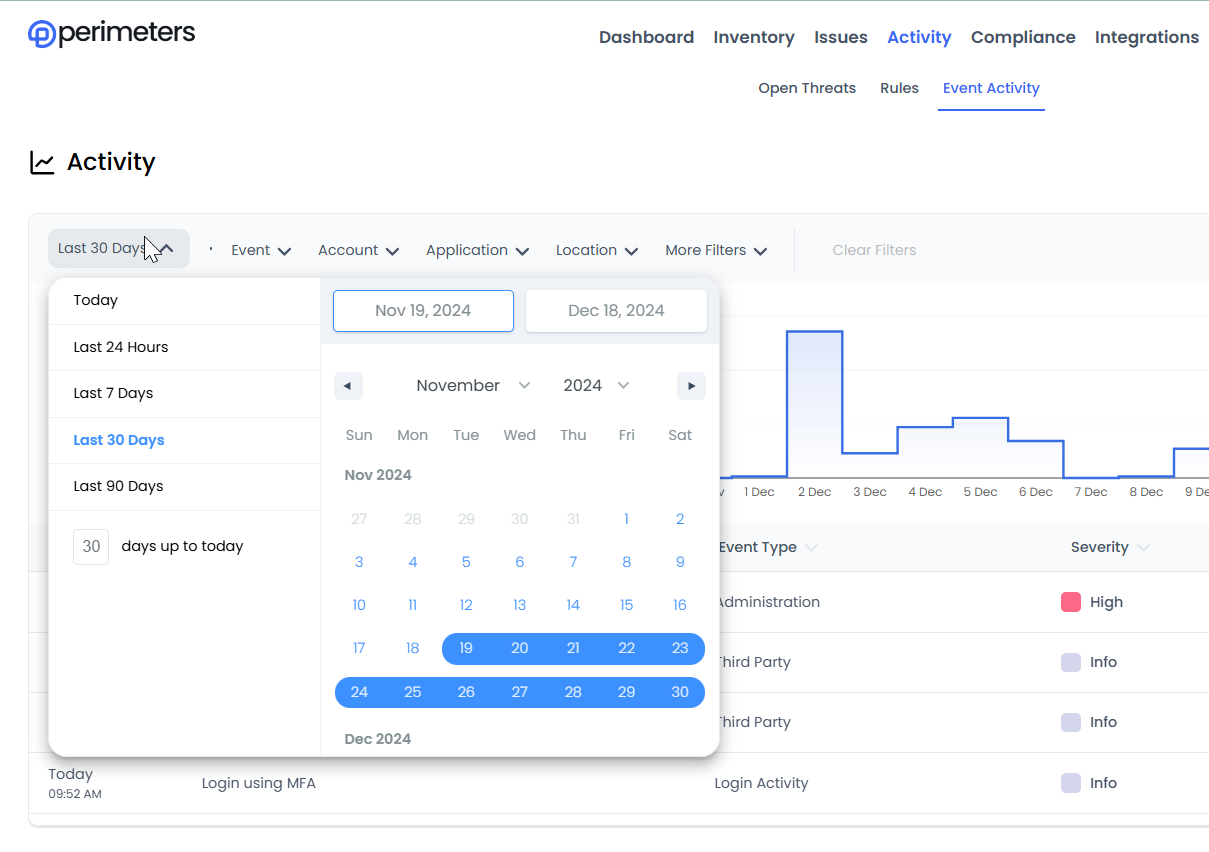Click the red High severity swatch
Viewport: 1209px width, 852px height.
pos(1071,602)
